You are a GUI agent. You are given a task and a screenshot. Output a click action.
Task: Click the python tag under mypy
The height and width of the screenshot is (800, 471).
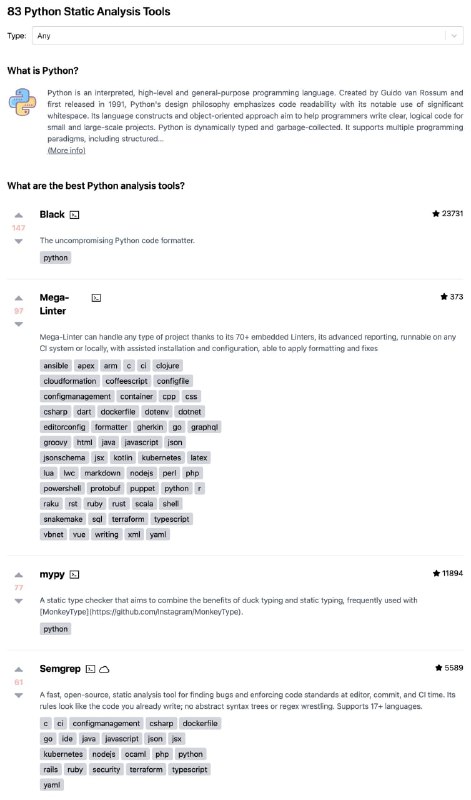(x=56, y=629)
